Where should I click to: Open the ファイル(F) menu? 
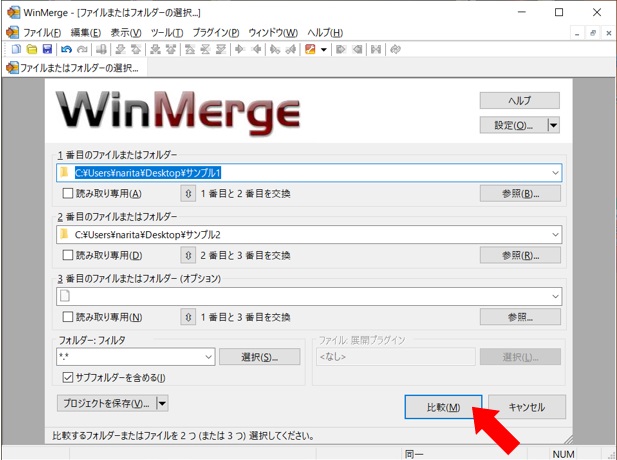[42, 33]
